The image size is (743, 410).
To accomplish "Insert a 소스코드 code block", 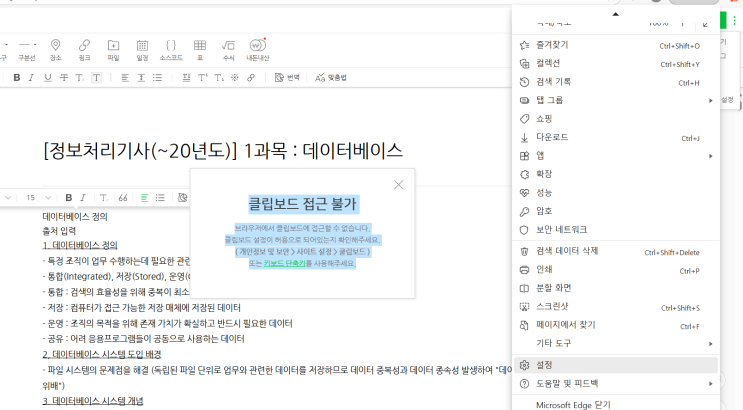I will (x=171, y=50).
